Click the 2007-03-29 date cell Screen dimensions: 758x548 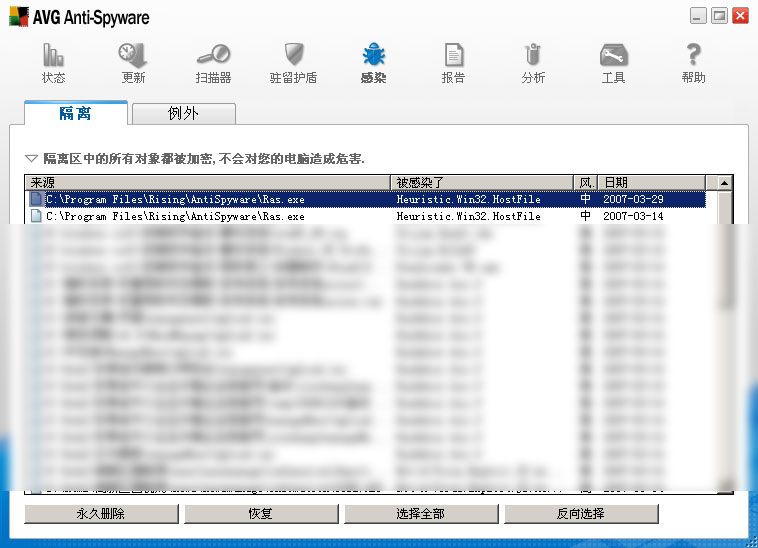coord(633,199)
